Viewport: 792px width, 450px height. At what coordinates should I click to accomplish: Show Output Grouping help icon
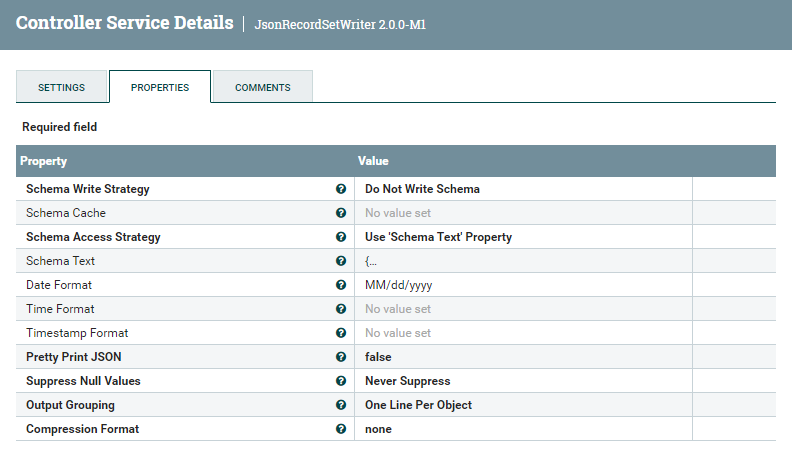tap(341, 405)
